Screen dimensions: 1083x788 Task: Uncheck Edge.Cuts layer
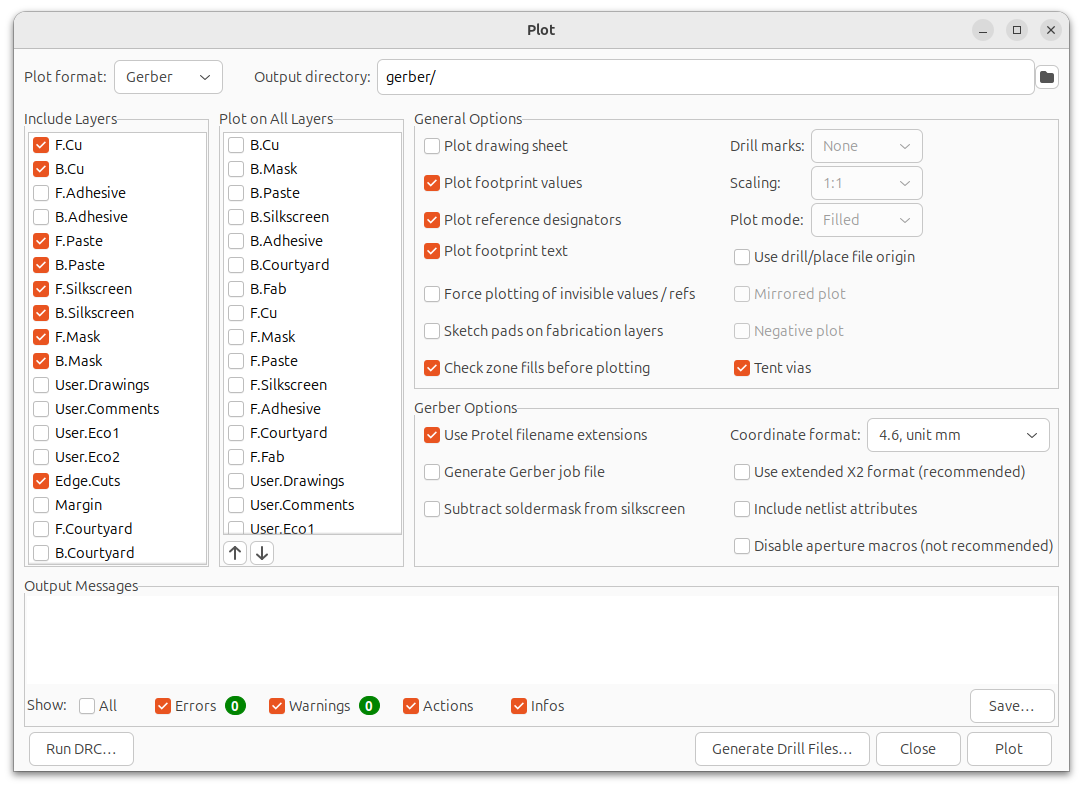pyautogui.click(x=41, y=481)
